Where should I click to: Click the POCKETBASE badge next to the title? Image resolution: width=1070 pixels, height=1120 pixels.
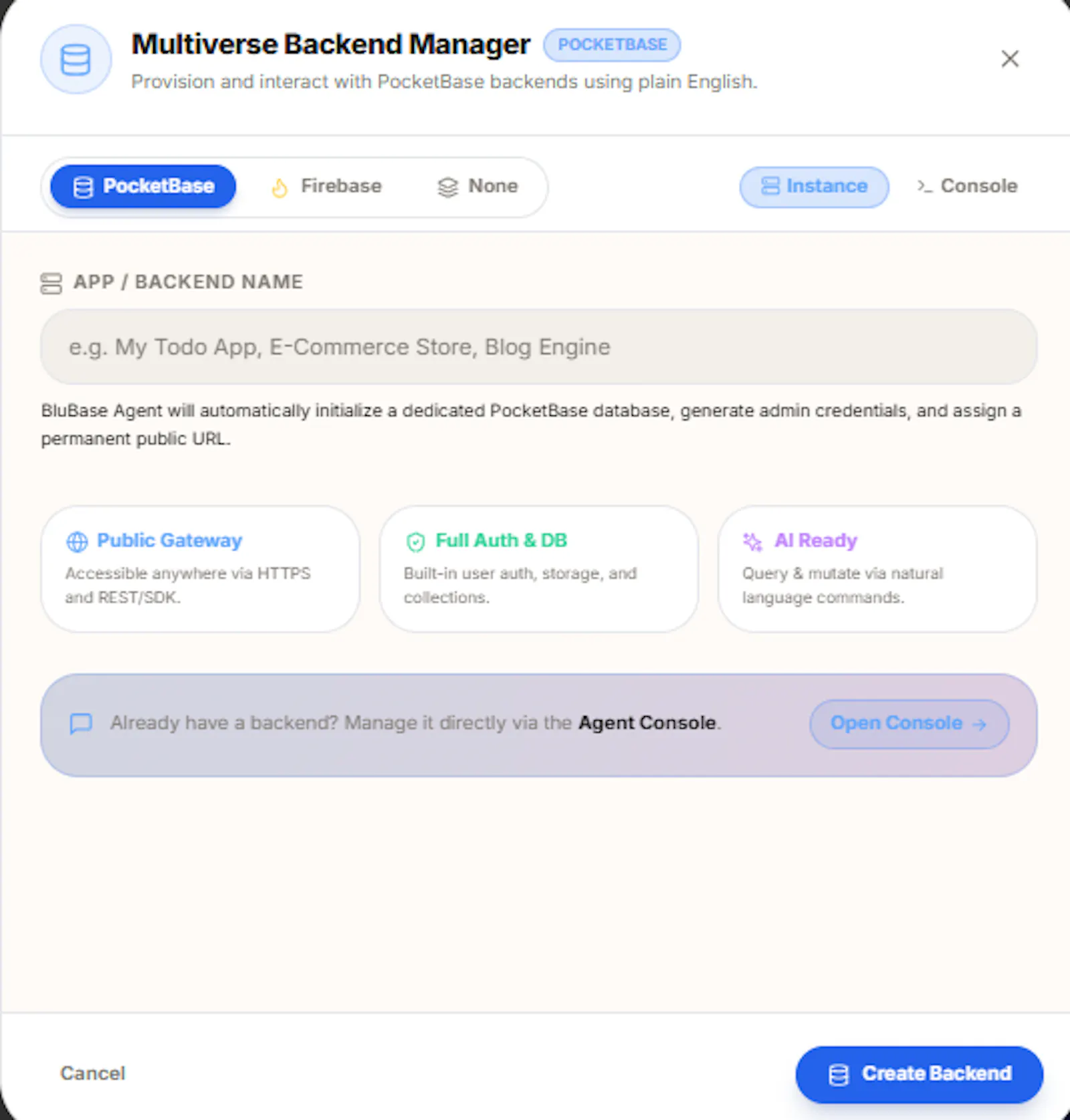tap(612, 45)
